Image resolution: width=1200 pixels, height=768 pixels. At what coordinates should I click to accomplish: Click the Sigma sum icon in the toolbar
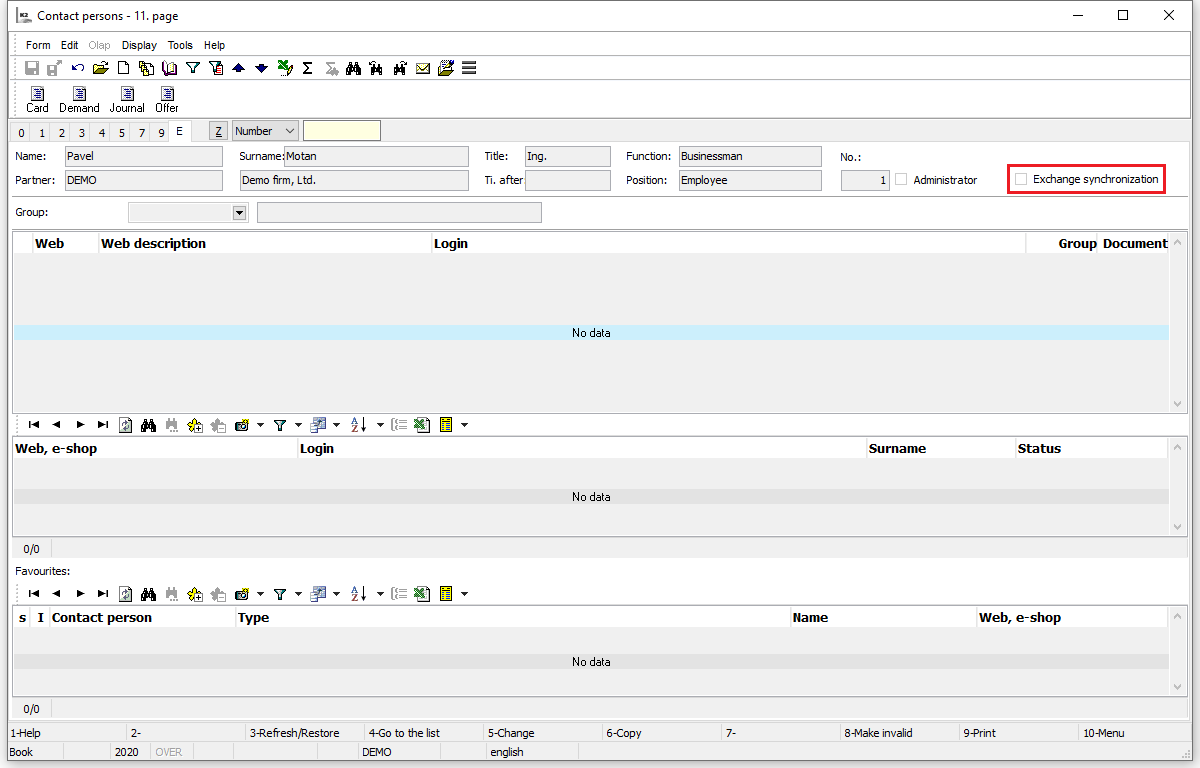tap(307, 68)
